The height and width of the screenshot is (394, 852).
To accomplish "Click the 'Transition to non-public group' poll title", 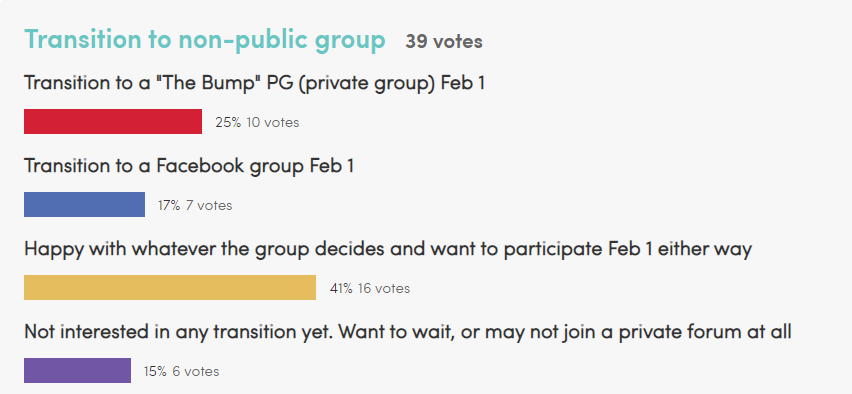I will coord(205,41).
